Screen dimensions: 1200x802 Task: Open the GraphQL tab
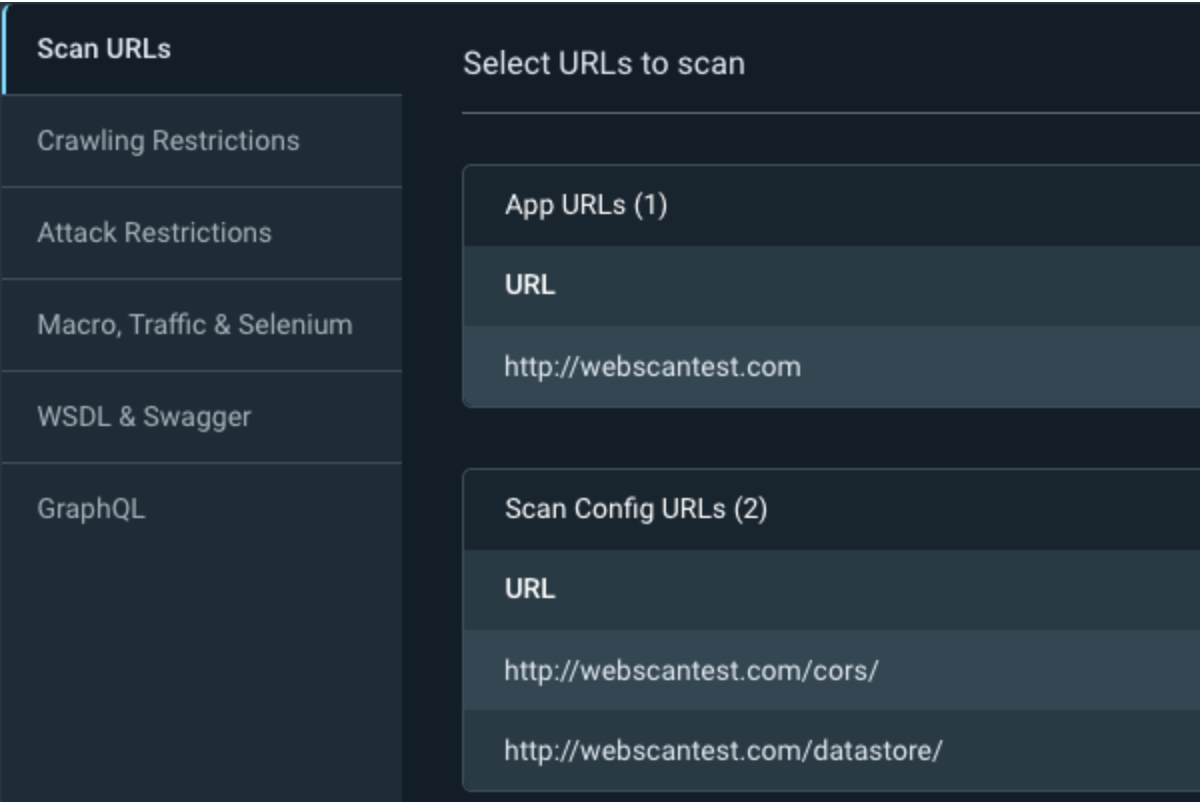[x=91, y=509]
